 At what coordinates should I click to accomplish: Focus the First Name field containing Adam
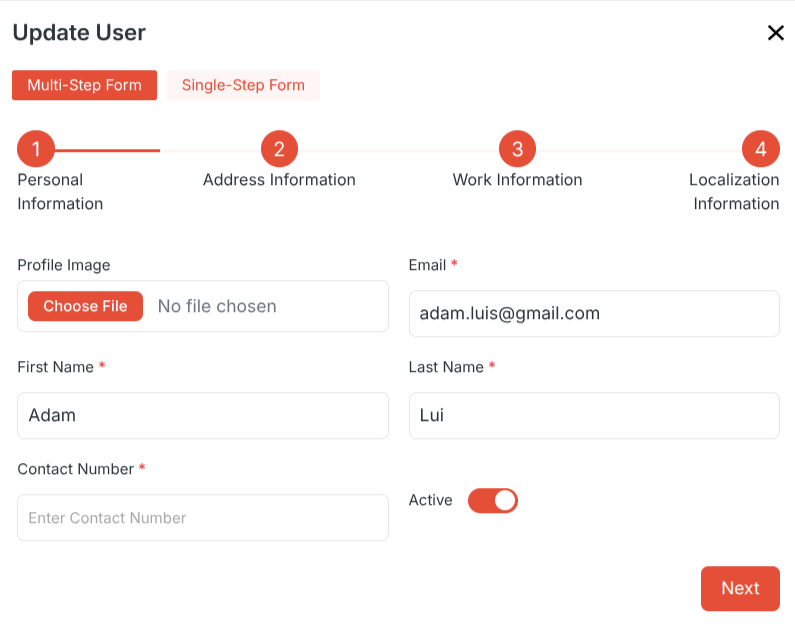coord(203,416)
